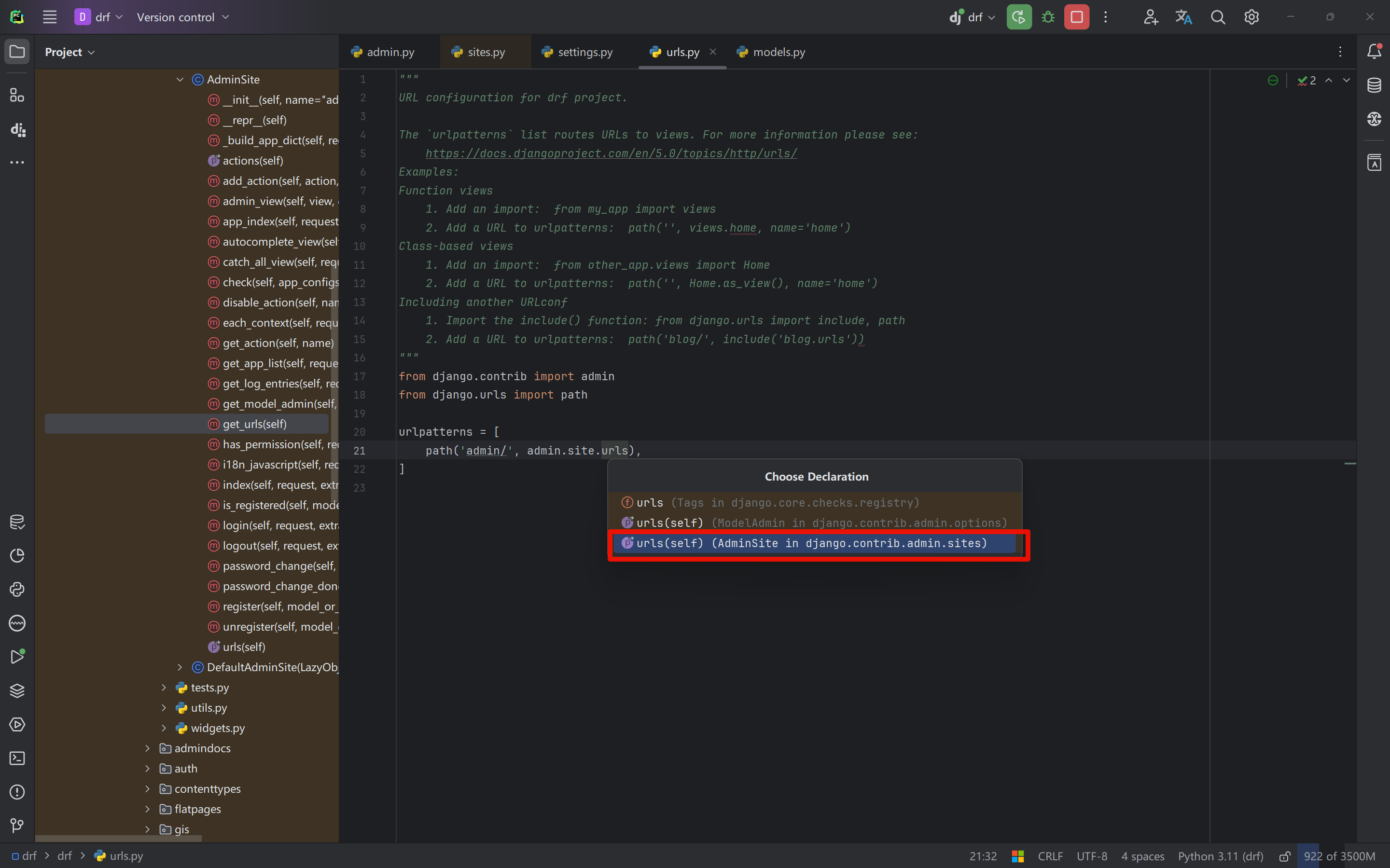
Task: Click the Debug bug icon
Action: point(1048,17)
